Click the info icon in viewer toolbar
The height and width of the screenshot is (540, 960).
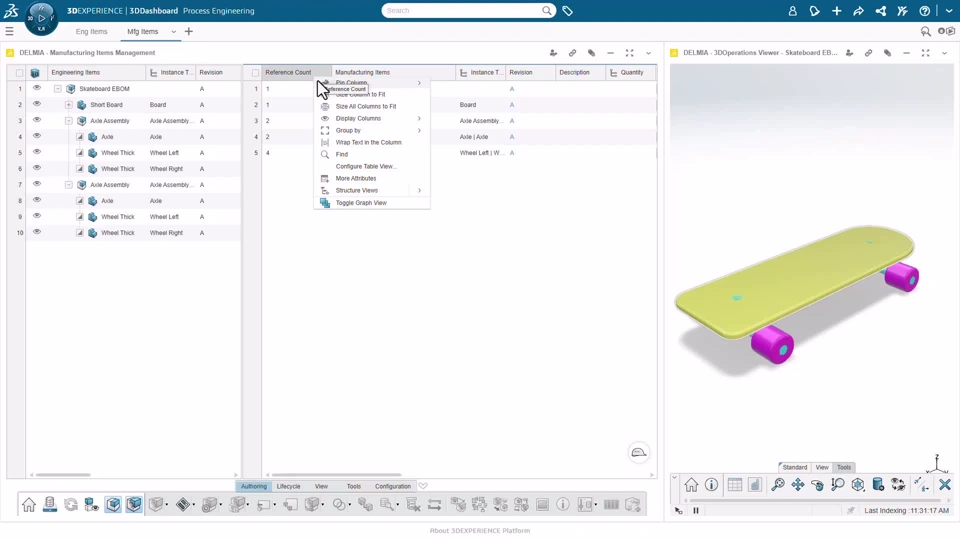711,485
